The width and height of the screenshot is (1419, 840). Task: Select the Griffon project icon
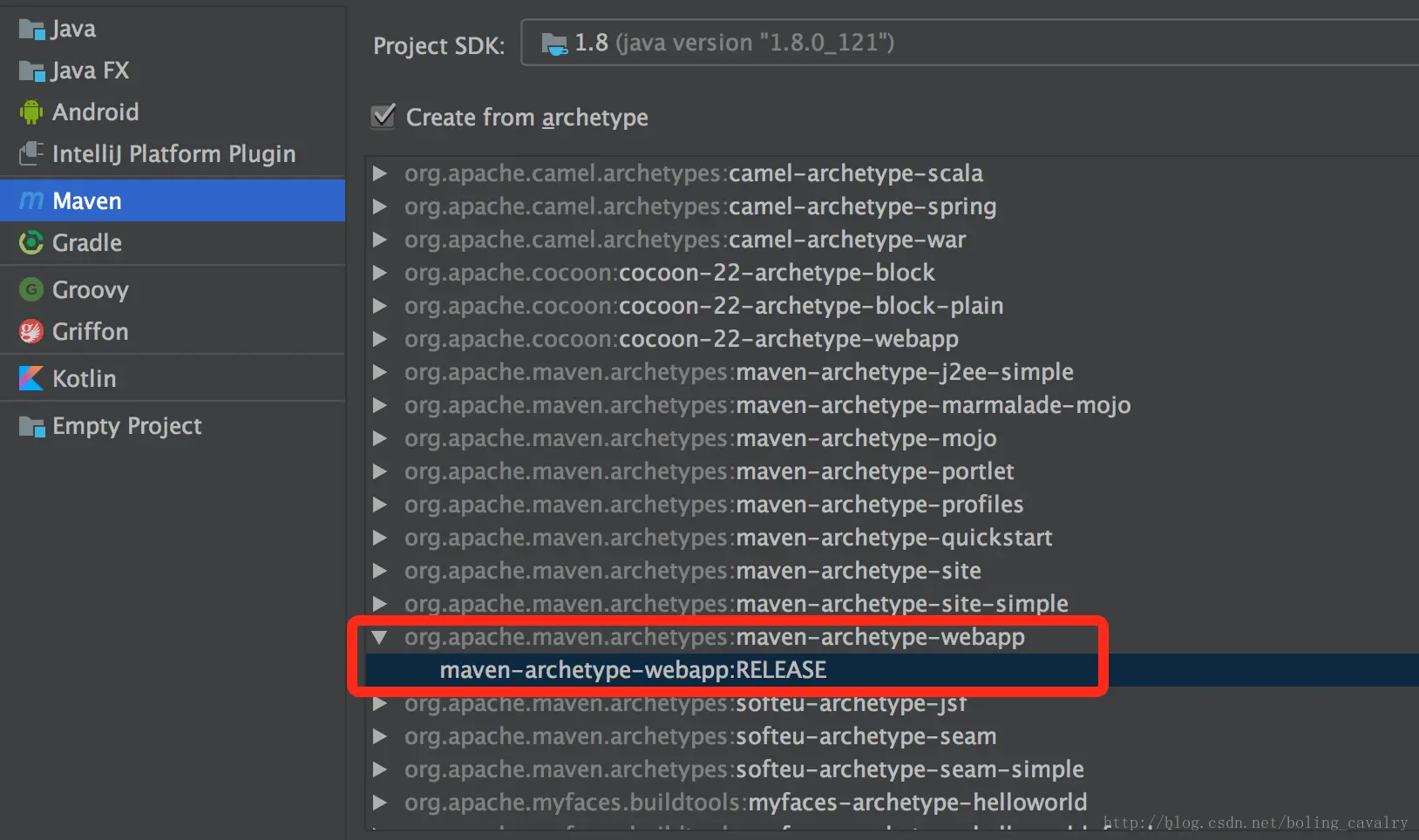[x=31, y=332]
